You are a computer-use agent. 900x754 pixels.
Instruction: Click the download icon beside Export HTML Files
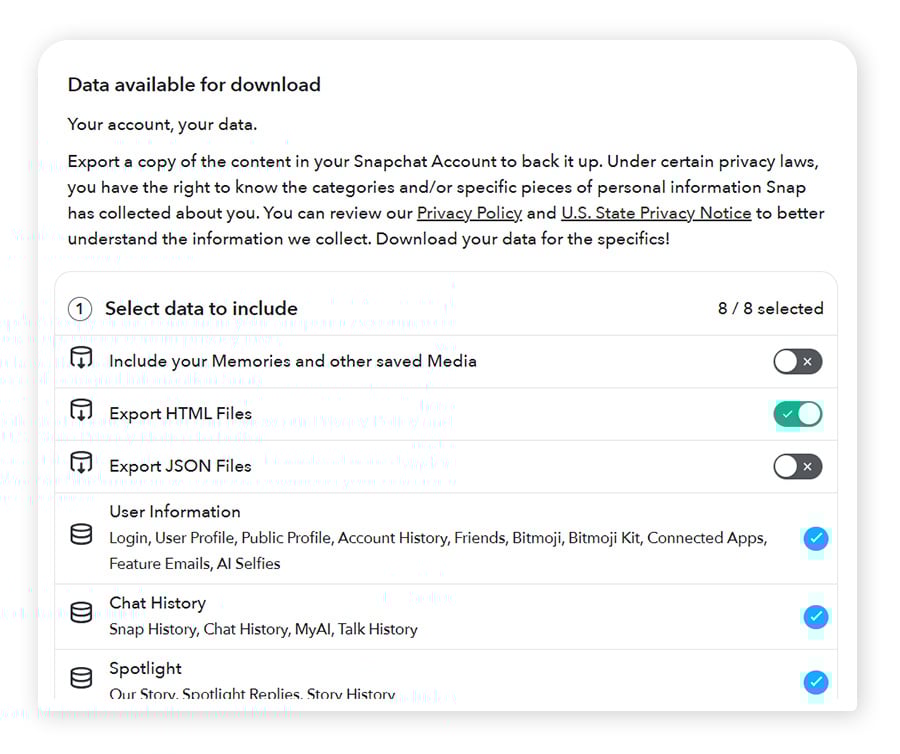[x=81, y=412]
